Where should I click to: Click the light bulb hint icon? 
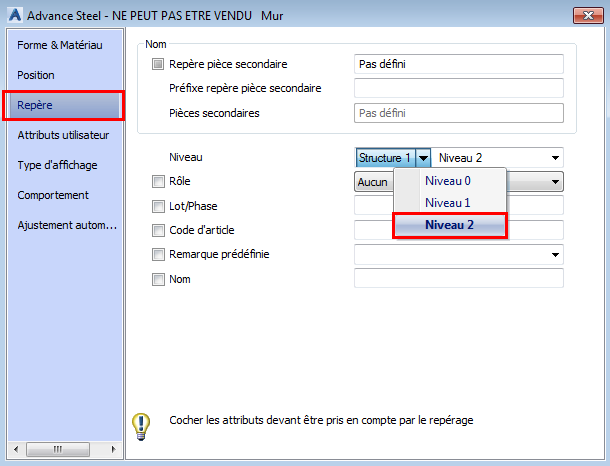(141, 426)
